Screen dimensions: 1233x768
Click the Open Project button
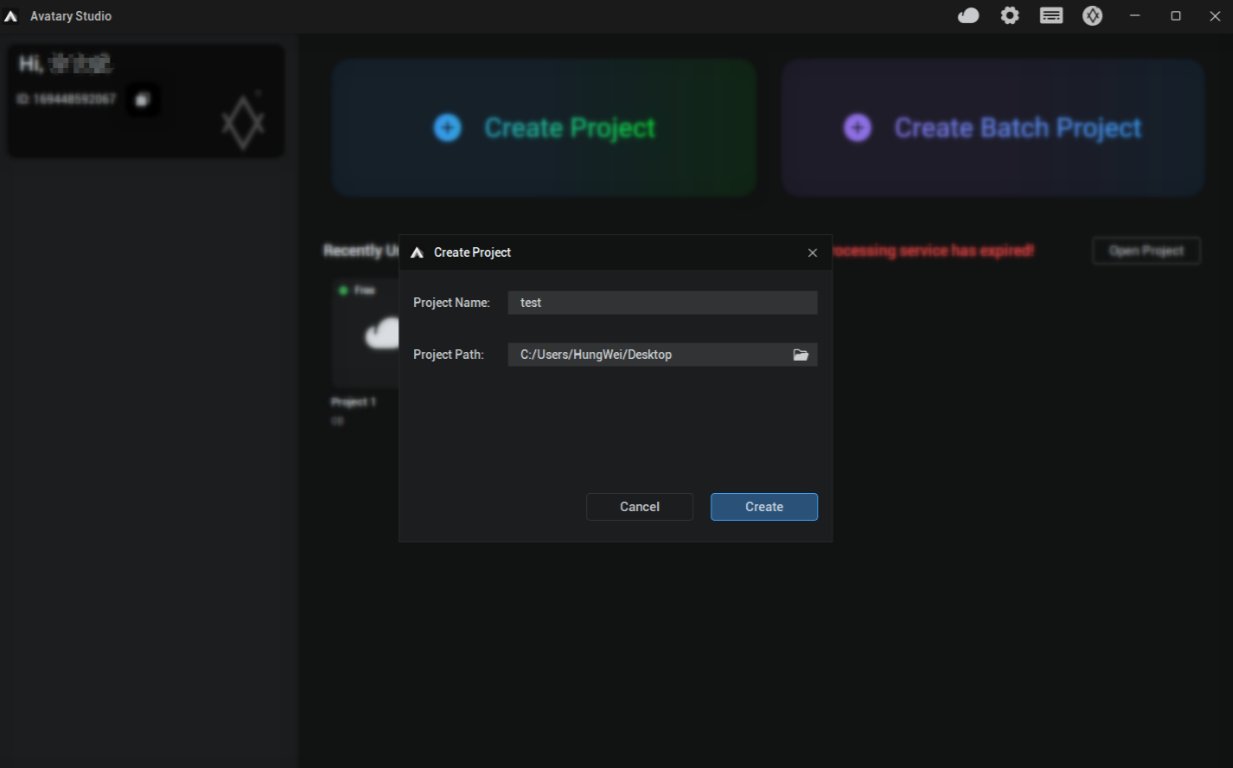click(1146, 251)
